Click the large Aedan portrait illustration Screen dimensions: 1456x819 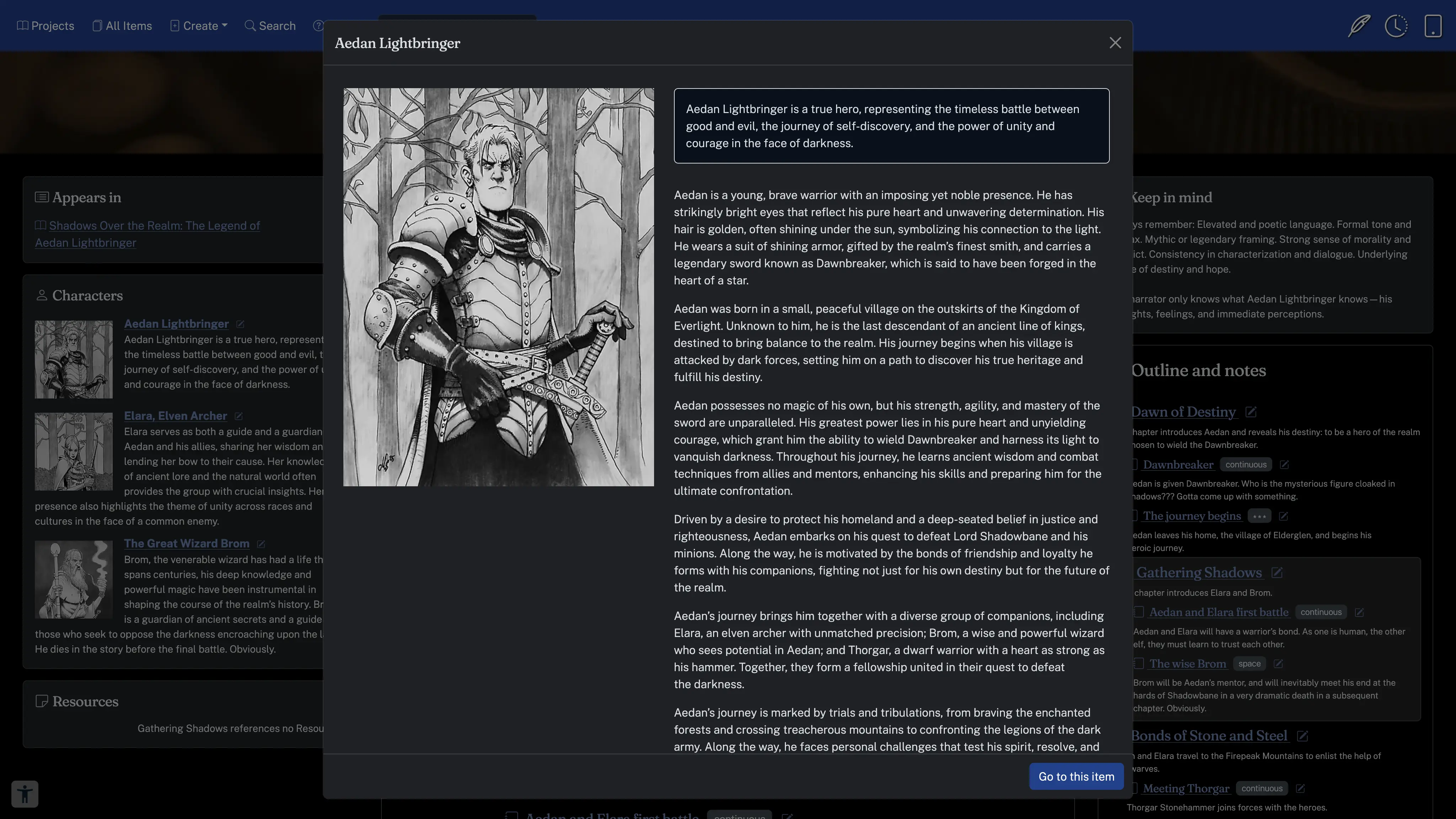point(498,287)
